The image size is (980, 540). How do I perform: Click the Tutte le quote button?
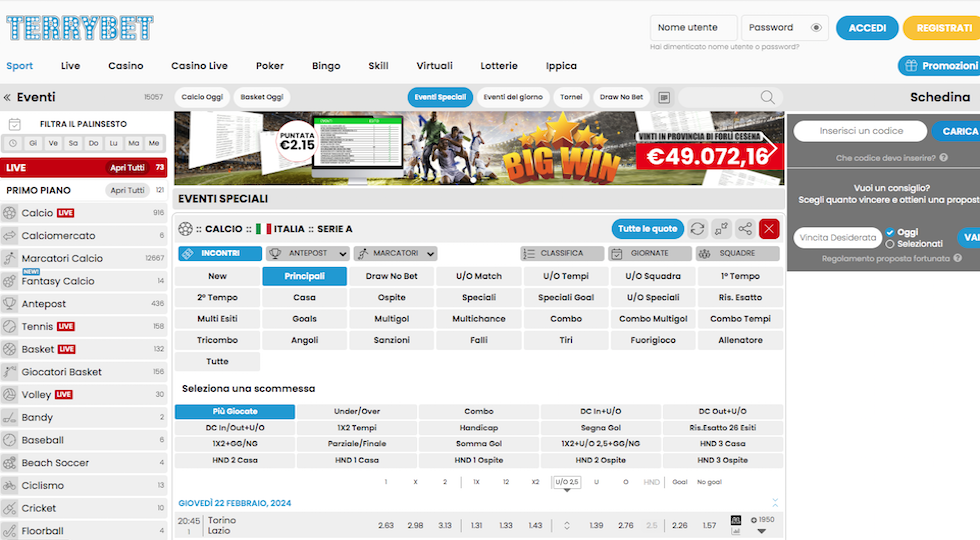[648, 229]
